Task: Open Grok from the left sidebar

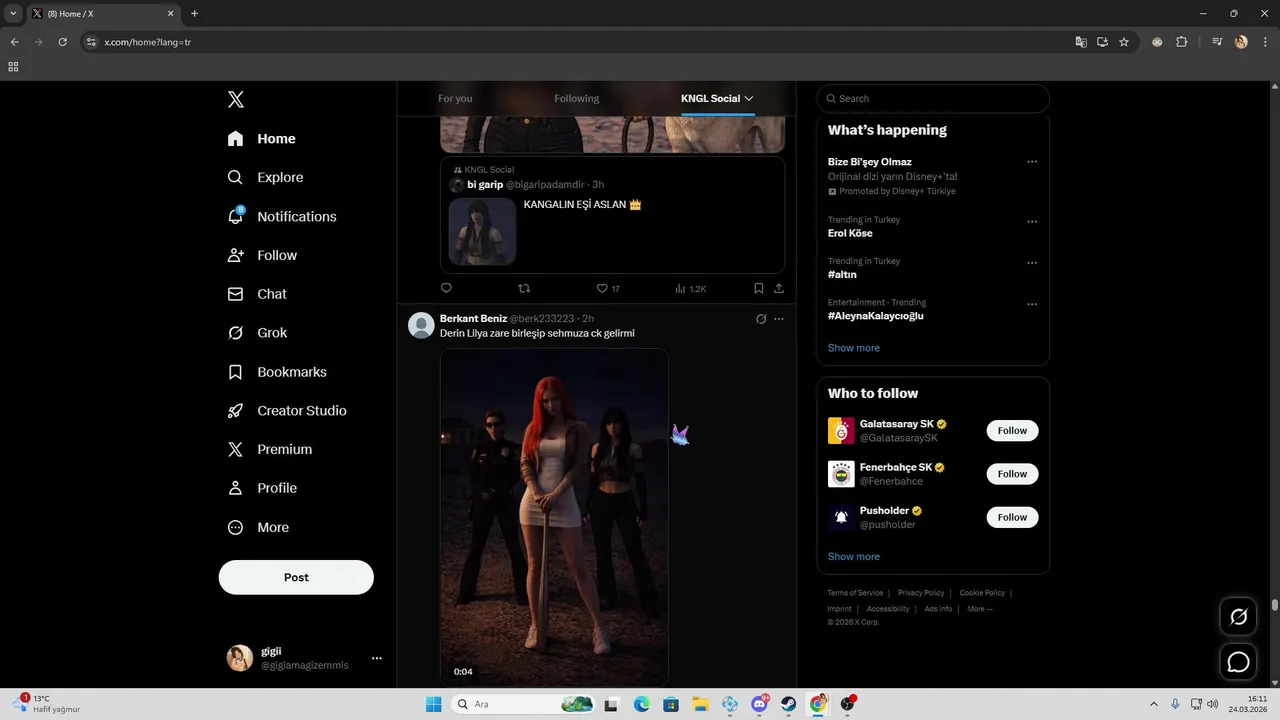Action: [x=258, y=333]
